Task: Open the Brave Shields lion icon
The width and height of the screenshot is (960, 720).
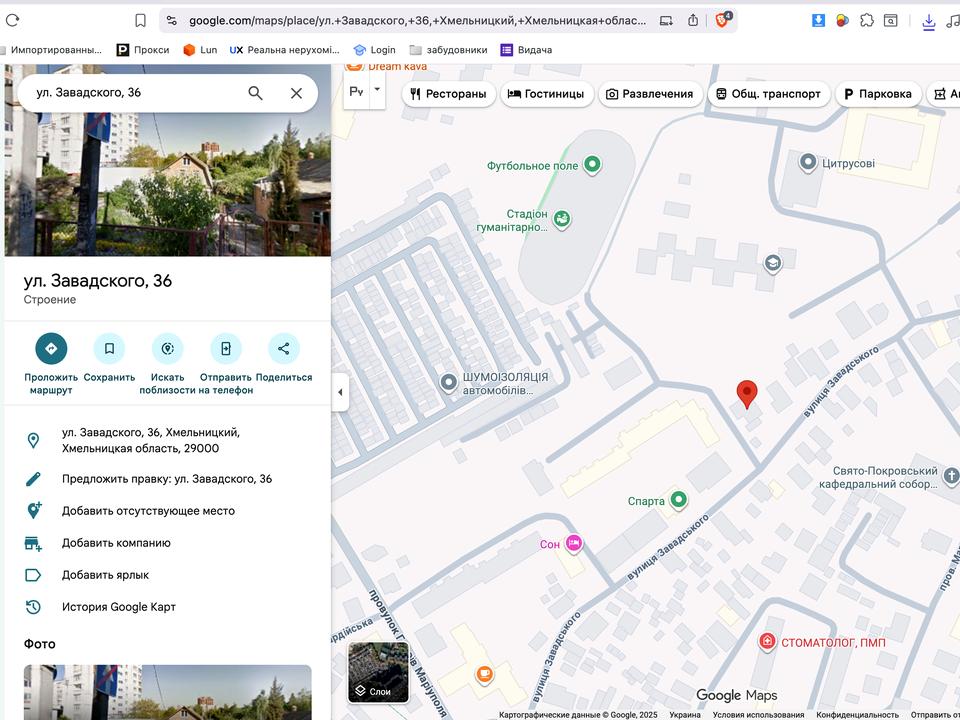Action: pyautogui.click(x=722, y=20)
